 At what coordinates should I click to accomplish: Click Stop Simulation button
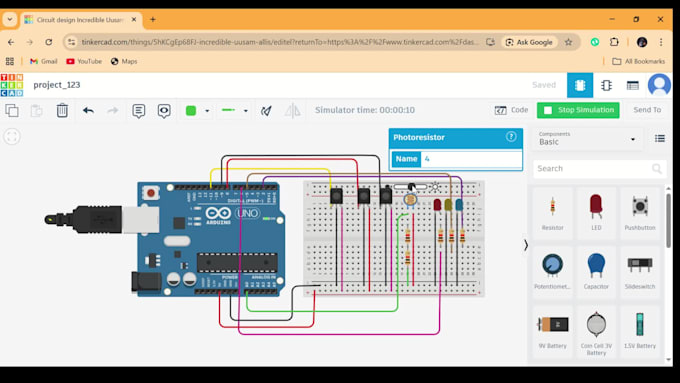pyautogui.click(x=578, y=110)
